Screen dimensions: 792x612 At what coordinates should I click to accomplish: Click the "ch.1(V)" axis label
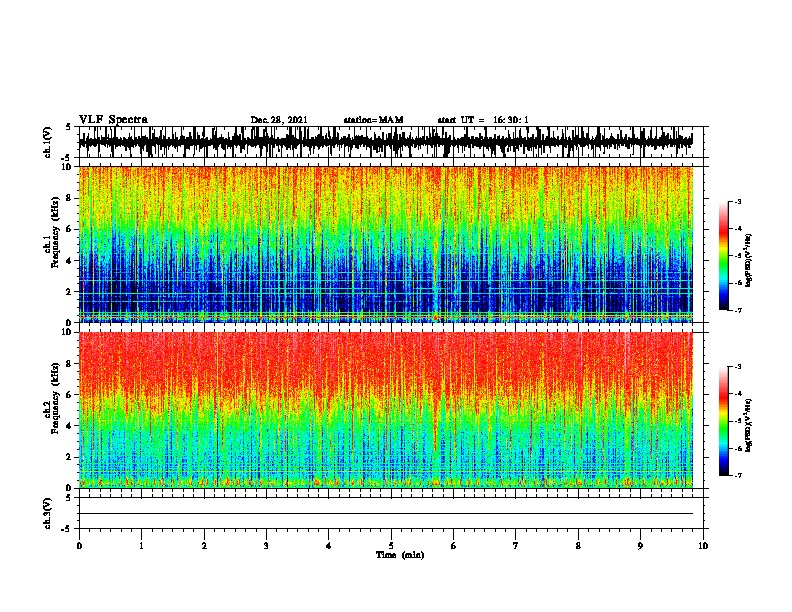coord(48,142)
